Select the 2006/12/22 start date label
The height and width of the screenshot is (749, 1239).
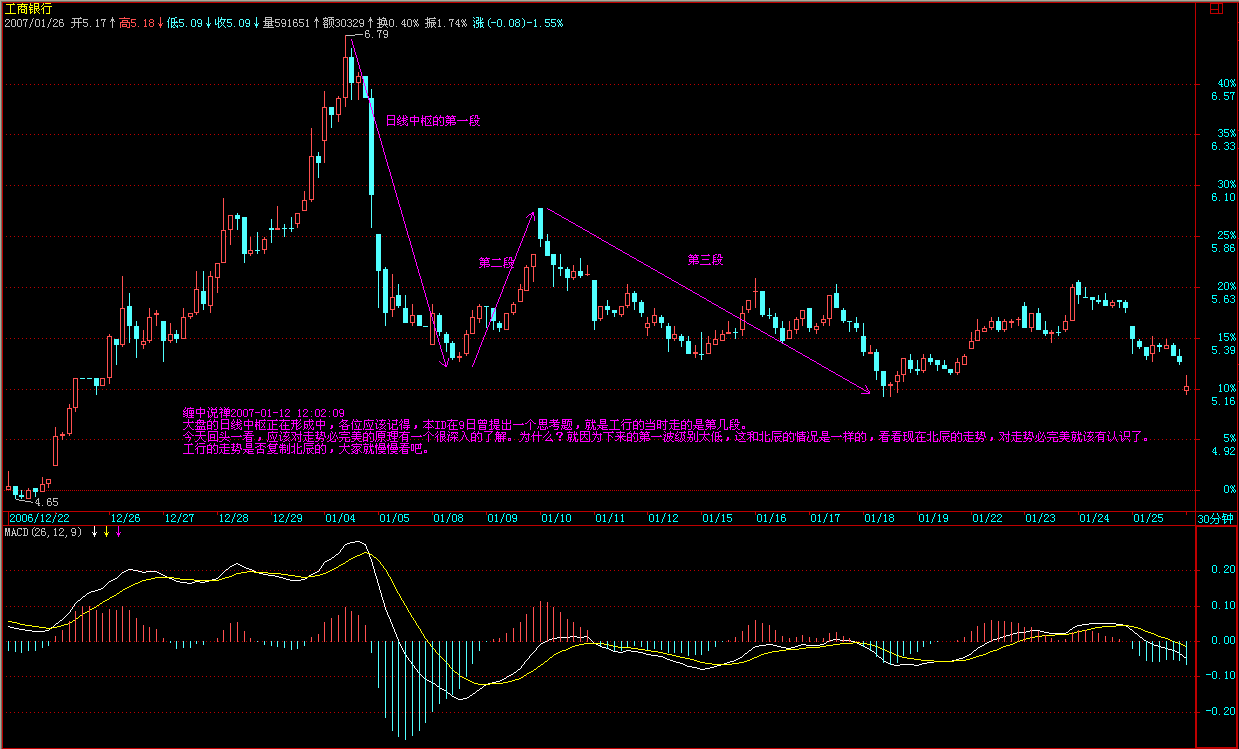point(39,518)
